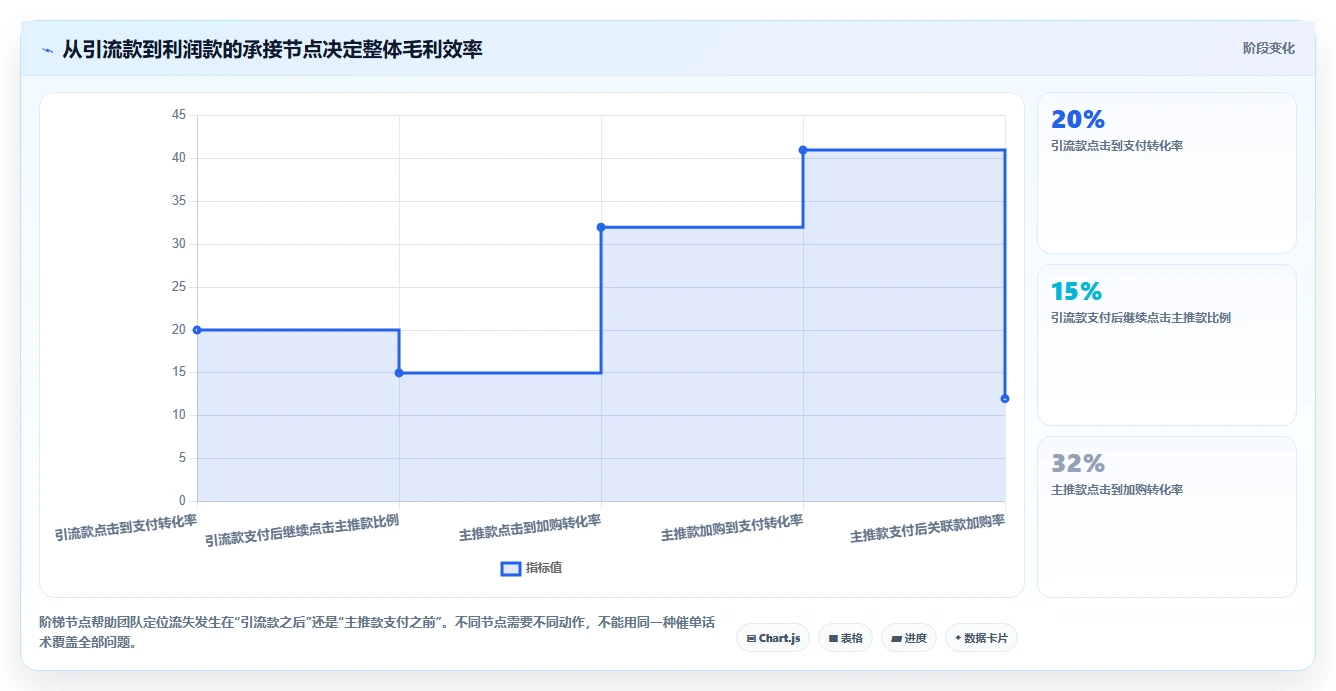Screen dimensions: 1336x691
Task: Click the y-axis tick value 45
Action: click(x=179, y=115)
